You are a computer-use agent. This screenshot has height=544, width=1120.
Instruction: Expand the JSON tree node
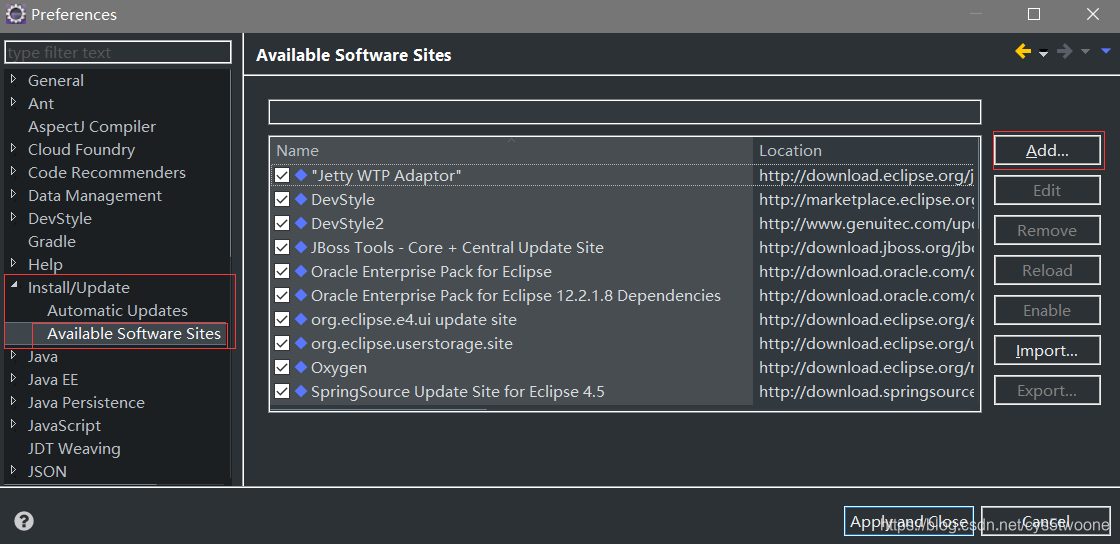pos(14,470)
